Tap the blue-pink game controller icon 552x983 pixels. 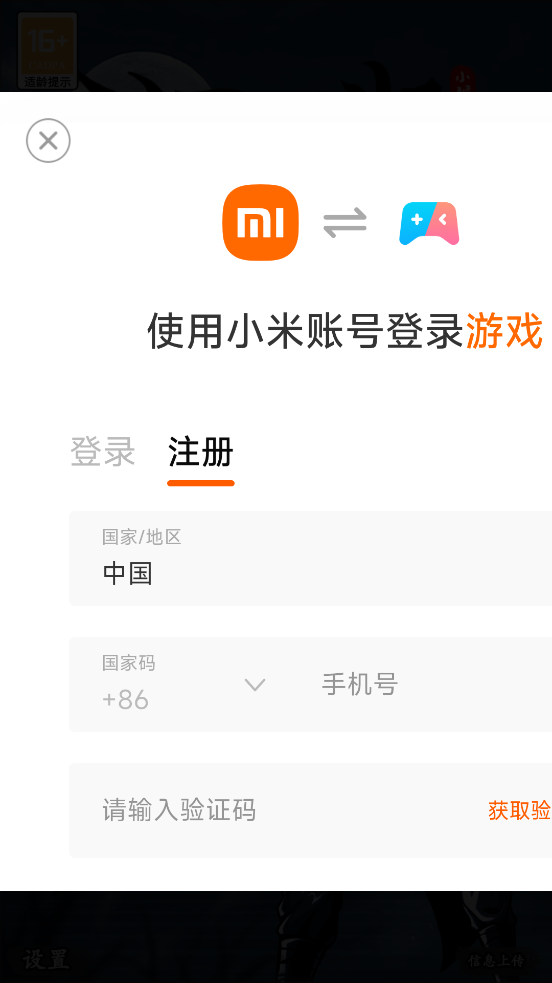tap(429, 223)
